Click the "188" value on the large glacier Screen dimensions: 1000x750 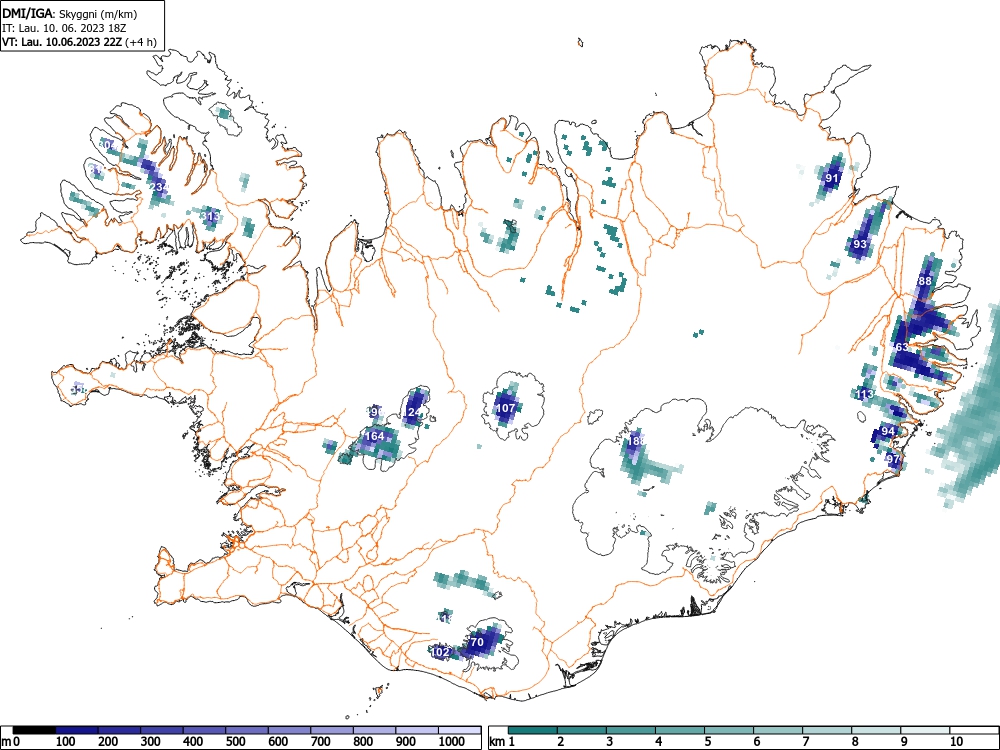pos(636,441)
